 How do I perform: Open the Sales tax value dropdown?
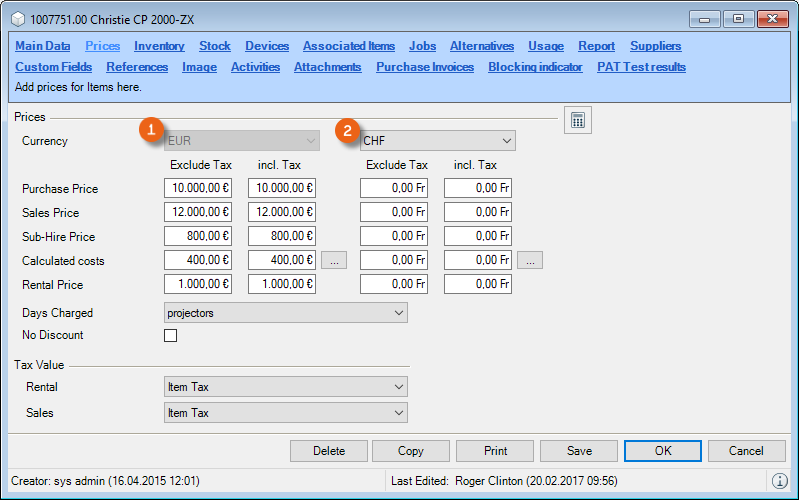(285, 413)
